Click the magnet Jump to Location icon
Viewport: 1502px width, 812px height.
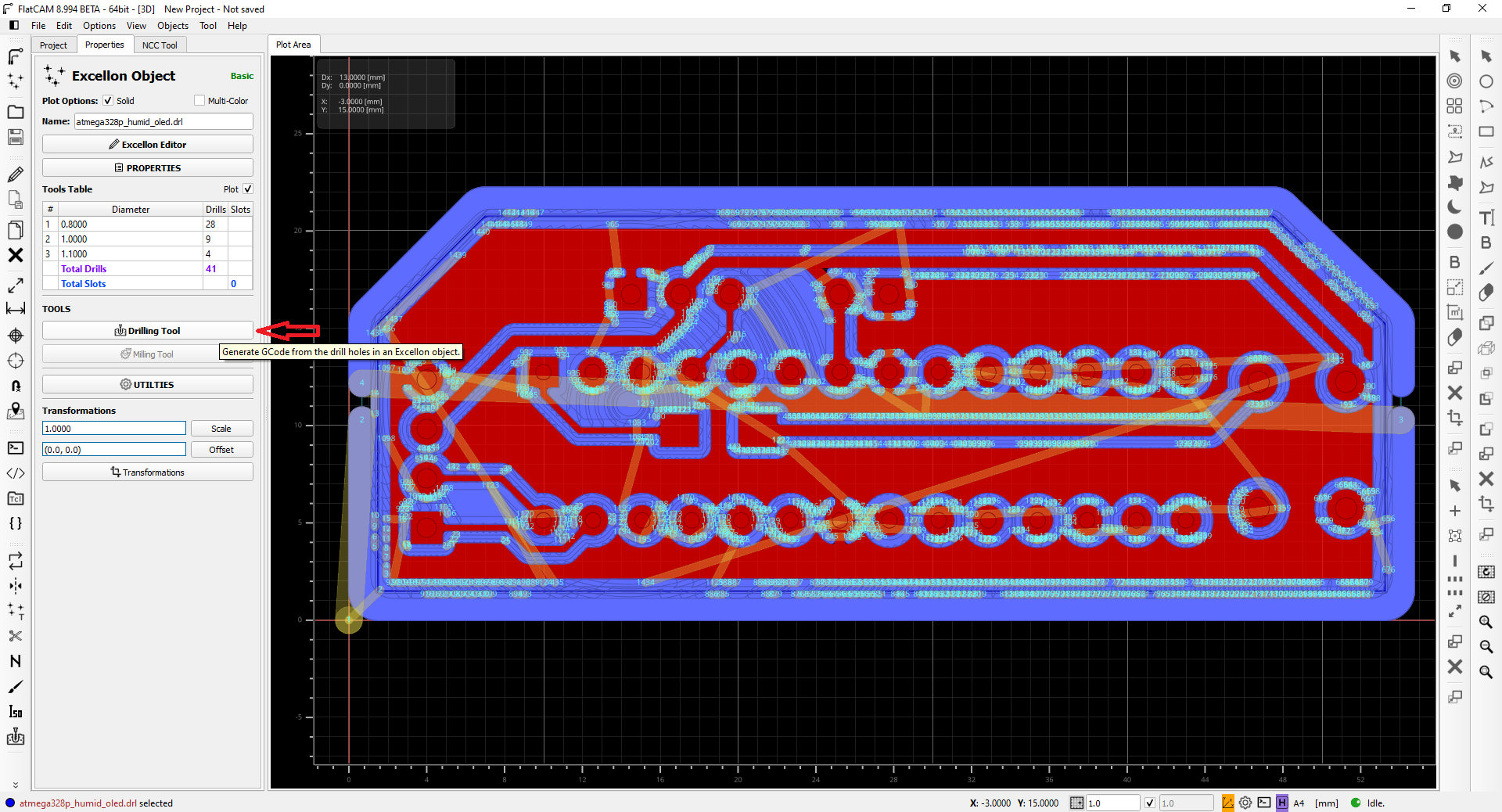point(15,386)
